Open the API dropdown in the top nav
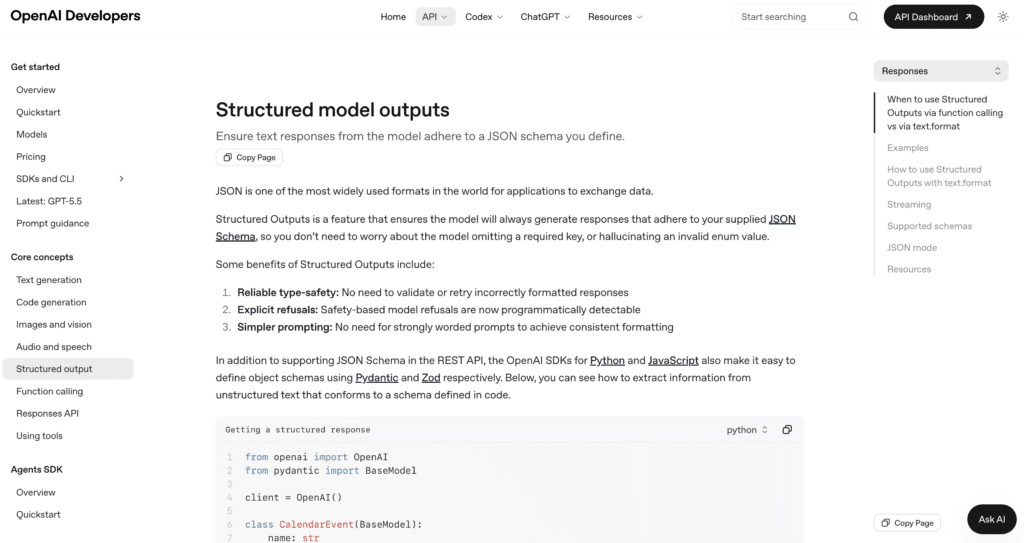The width and height of the screenshot is (1024, 543). [x=435, y=17]
